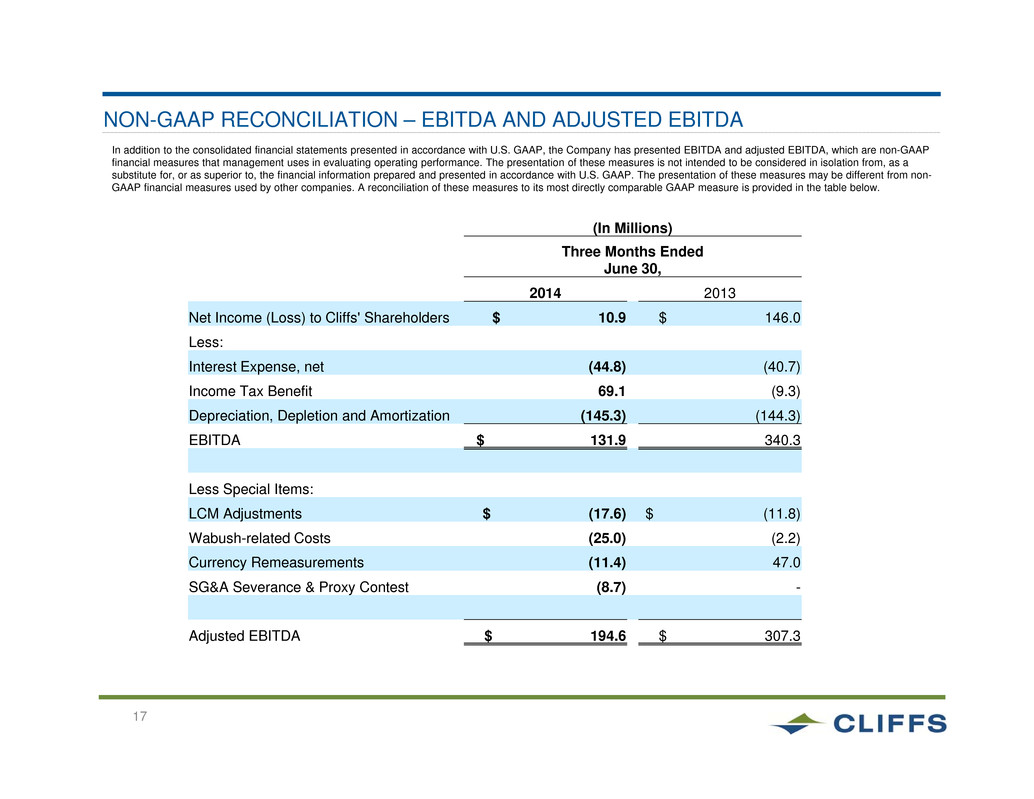The height and width of the screenshot is (799, 1034).
Task: Select the slide title heading
Action: pos(423,119)
